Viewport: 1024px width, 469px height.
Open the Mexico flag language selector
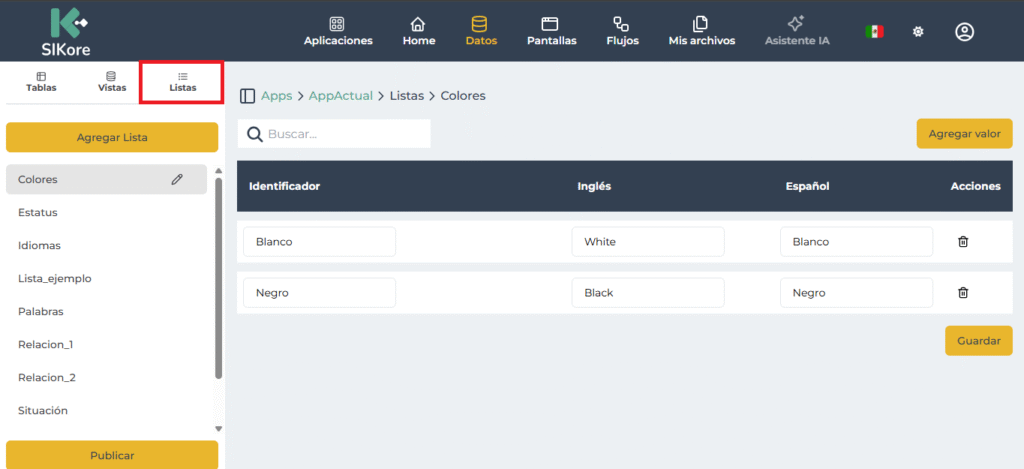[874, 32]
